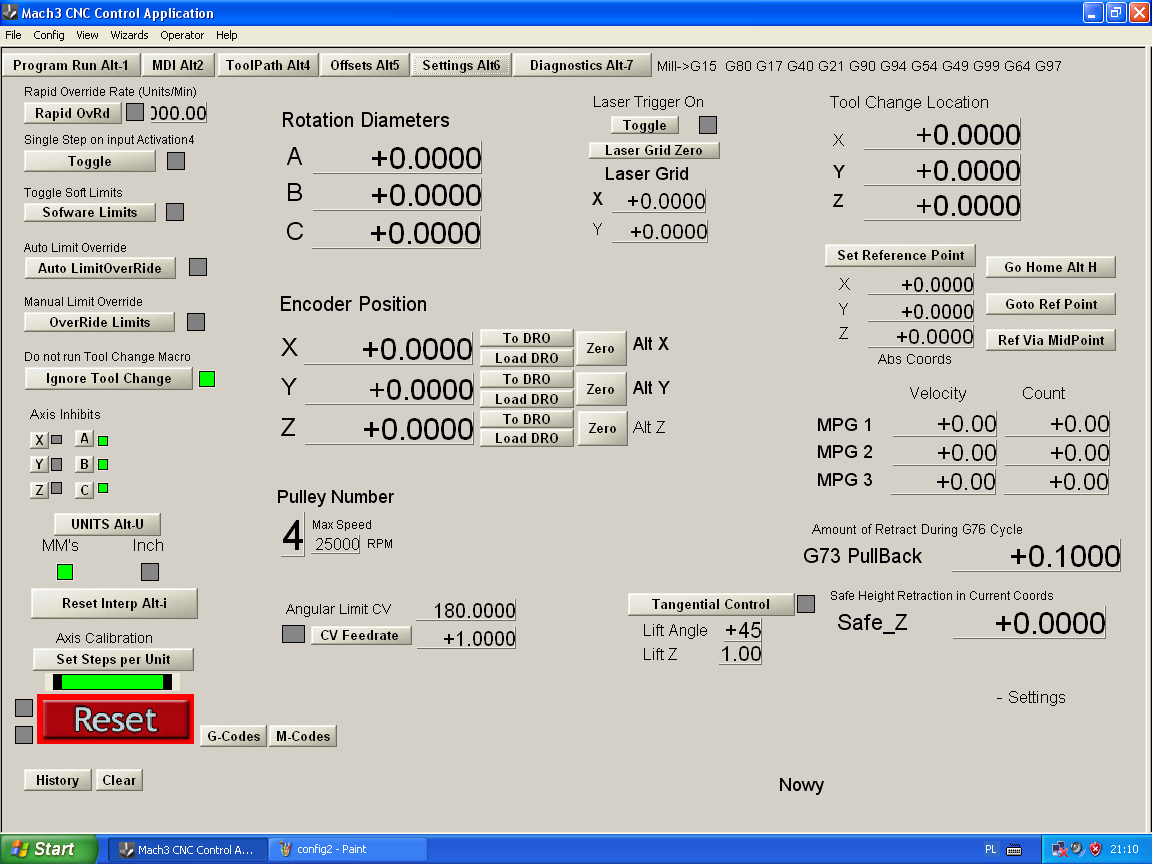The height and width of the screenshot is (864, 1152).
Task: Click Encoder Y Load DRO
Action: pyautogui.click(x=526, y=399)
